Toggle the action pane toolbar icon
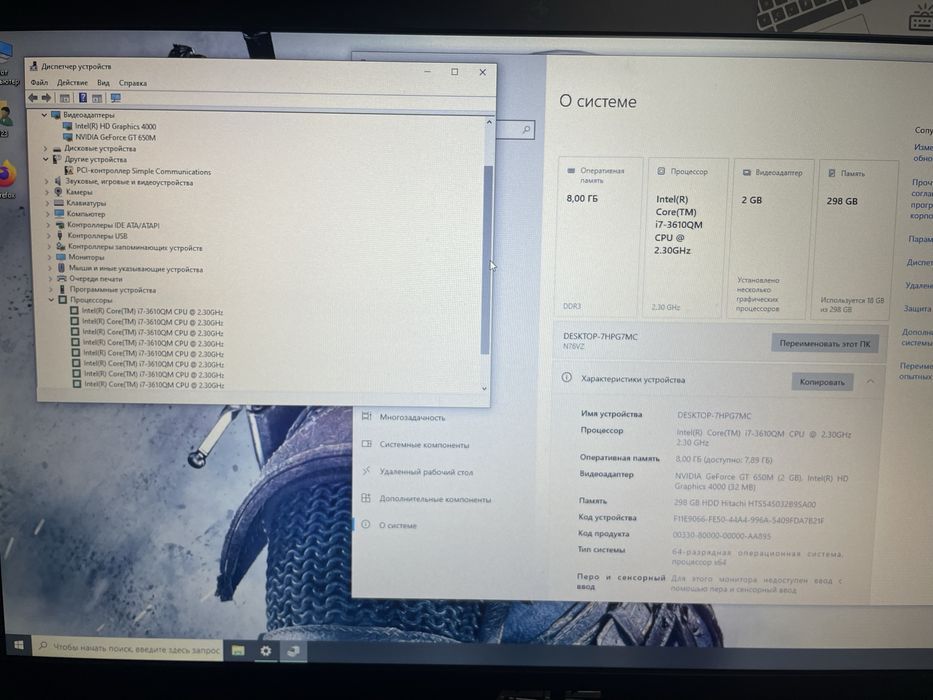 [97, 98]
